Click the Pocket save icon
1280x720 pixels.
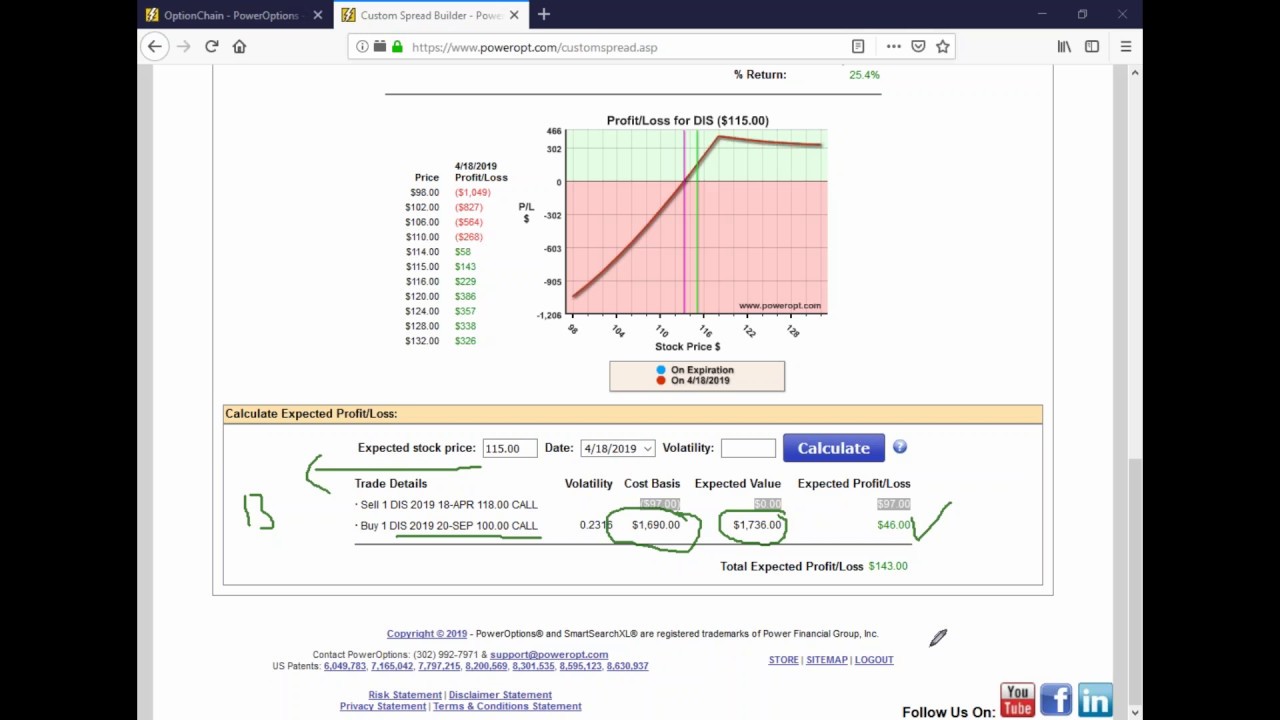click(918, 47)
